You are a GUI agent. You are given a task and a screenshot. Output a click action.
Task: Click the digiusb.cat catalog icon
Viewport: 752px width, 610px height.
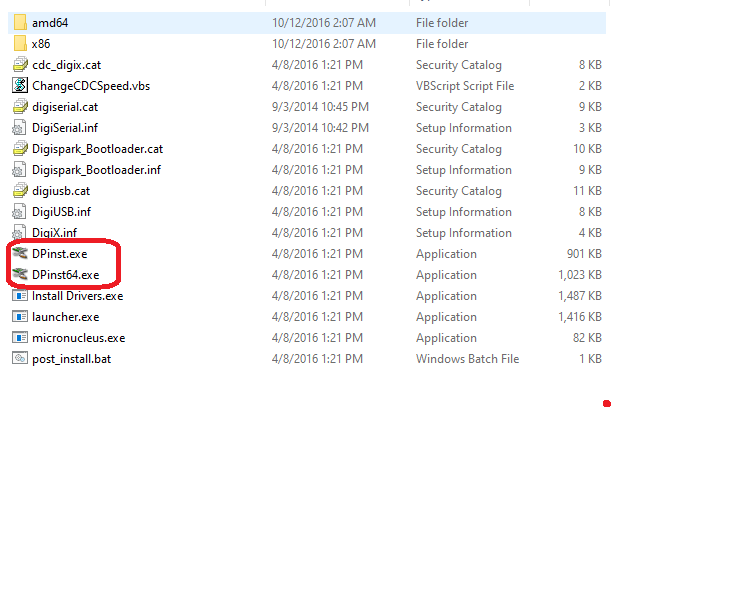click(x=20, y=190)
